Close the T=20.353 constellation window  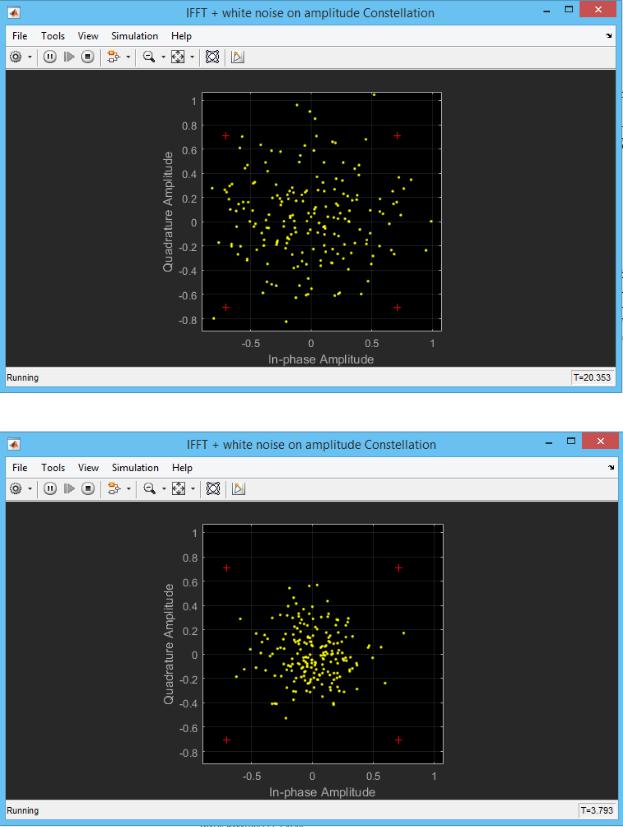point(598,9)
